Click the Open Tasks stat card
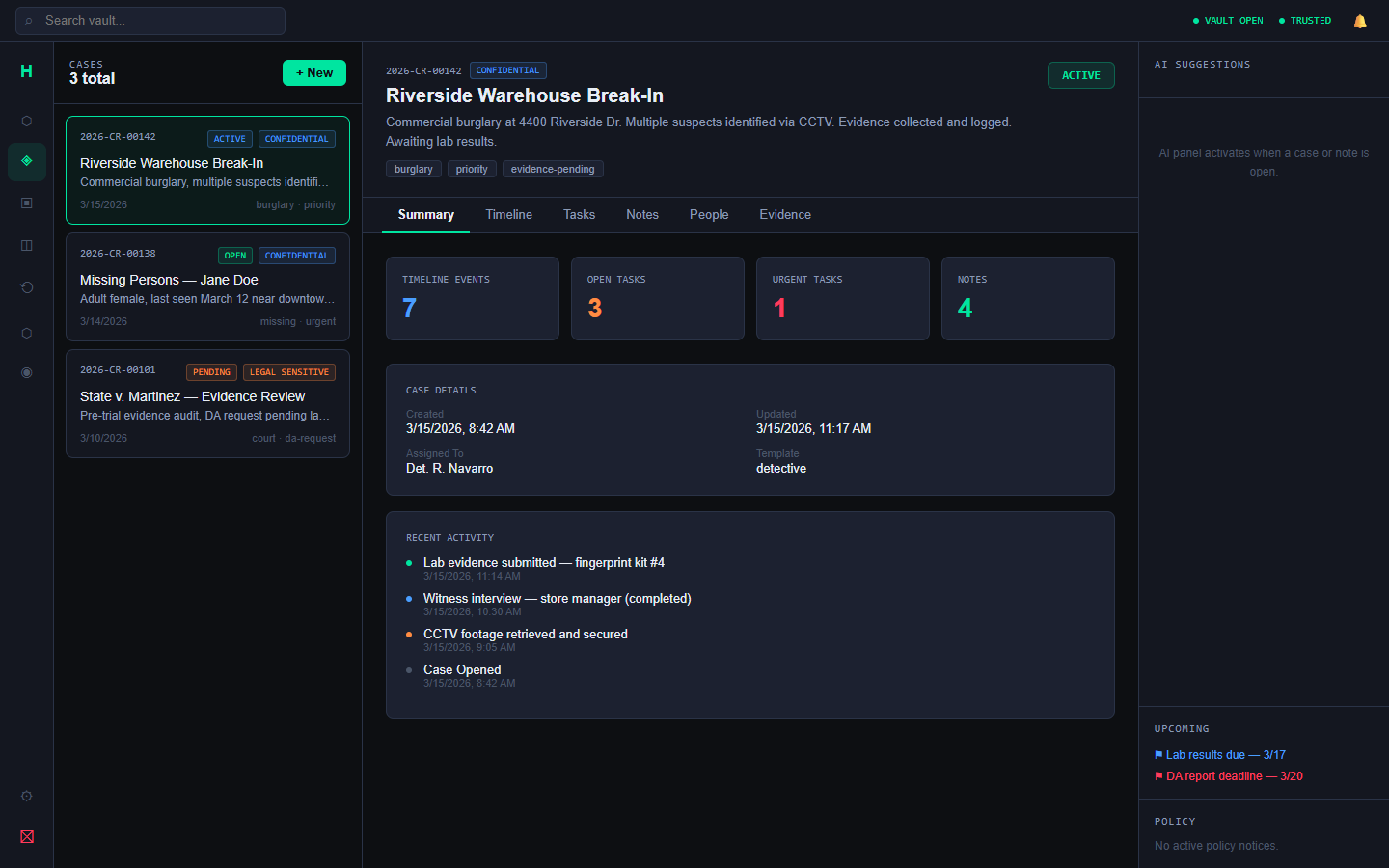The image size is (1389, 868). pos(657,298)
